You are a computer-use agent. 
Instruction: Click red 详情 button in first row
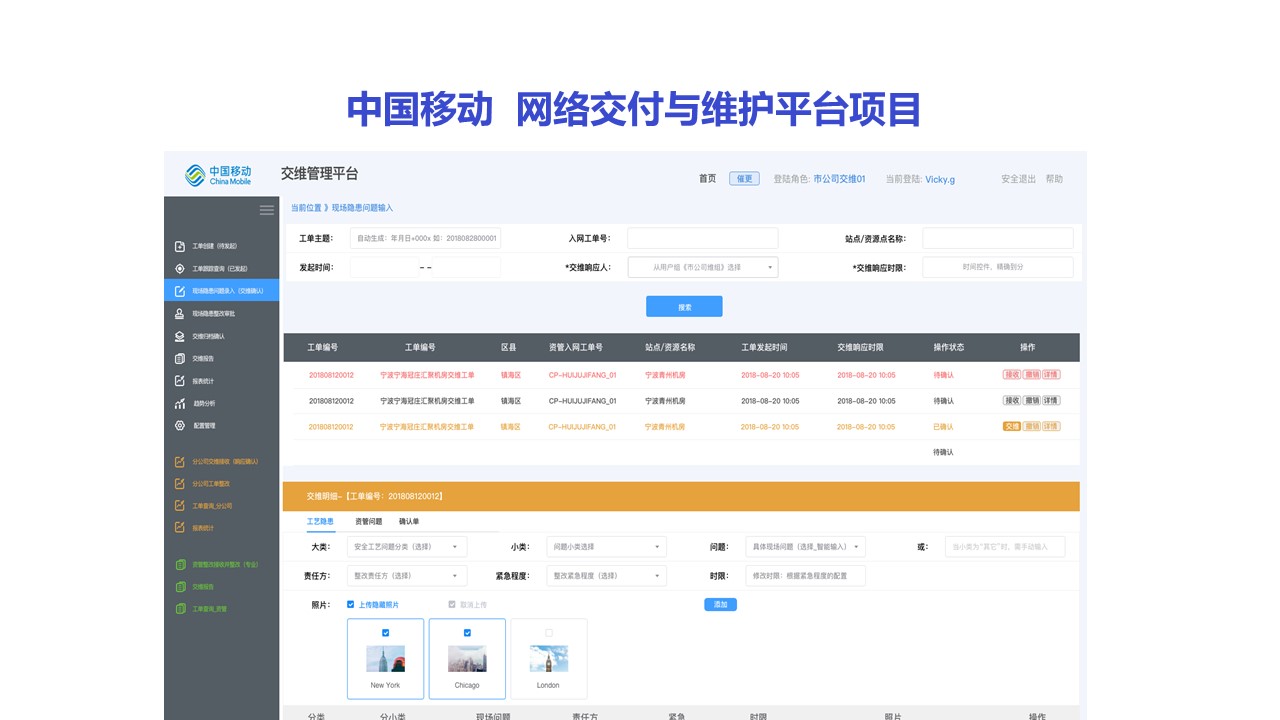pyautogui.click(x=1051, y=375)
